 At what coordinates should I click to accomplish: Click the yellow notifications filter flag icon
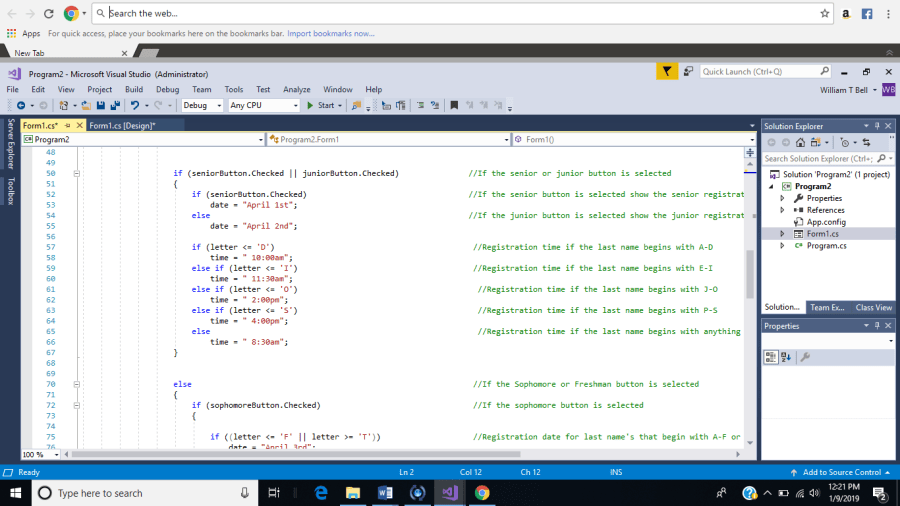[x=667, y=71]
